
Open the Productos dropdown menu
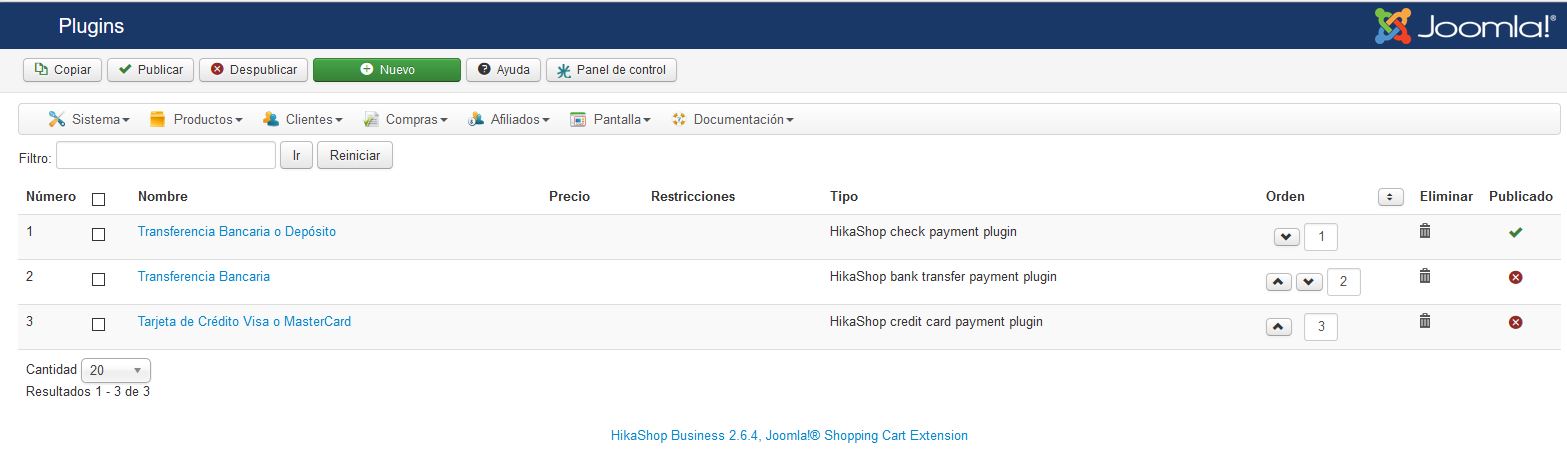point(196,119)
